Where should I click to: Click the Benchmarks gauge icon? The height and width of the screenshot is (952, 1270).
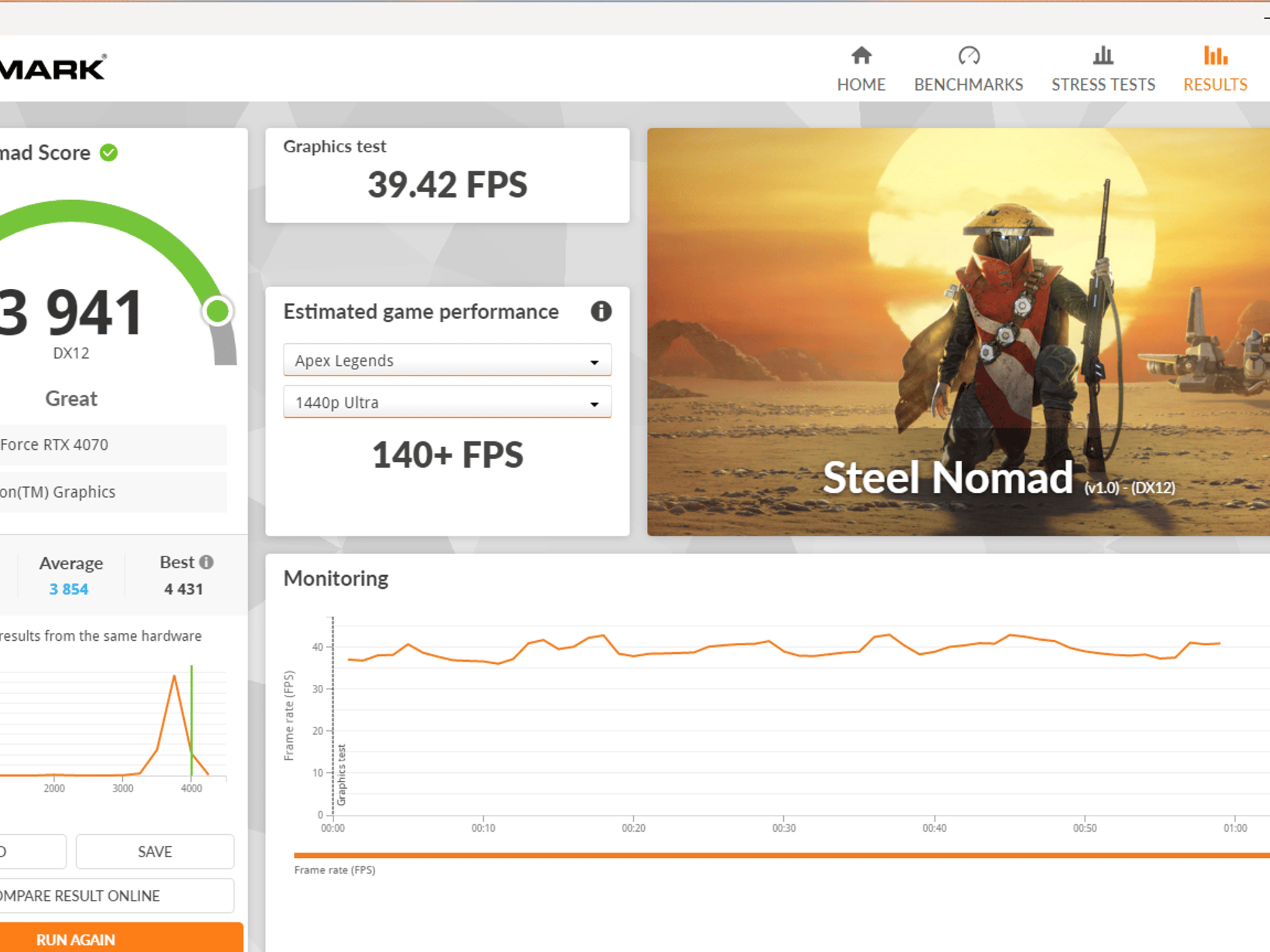(x=969, y=56)
